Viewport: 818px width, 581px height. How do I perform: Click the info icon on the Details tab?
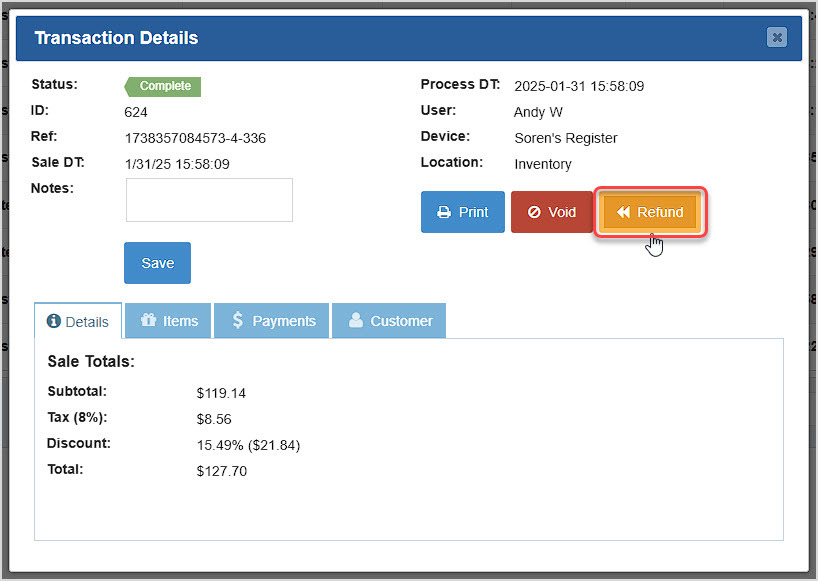pos(55,321)
